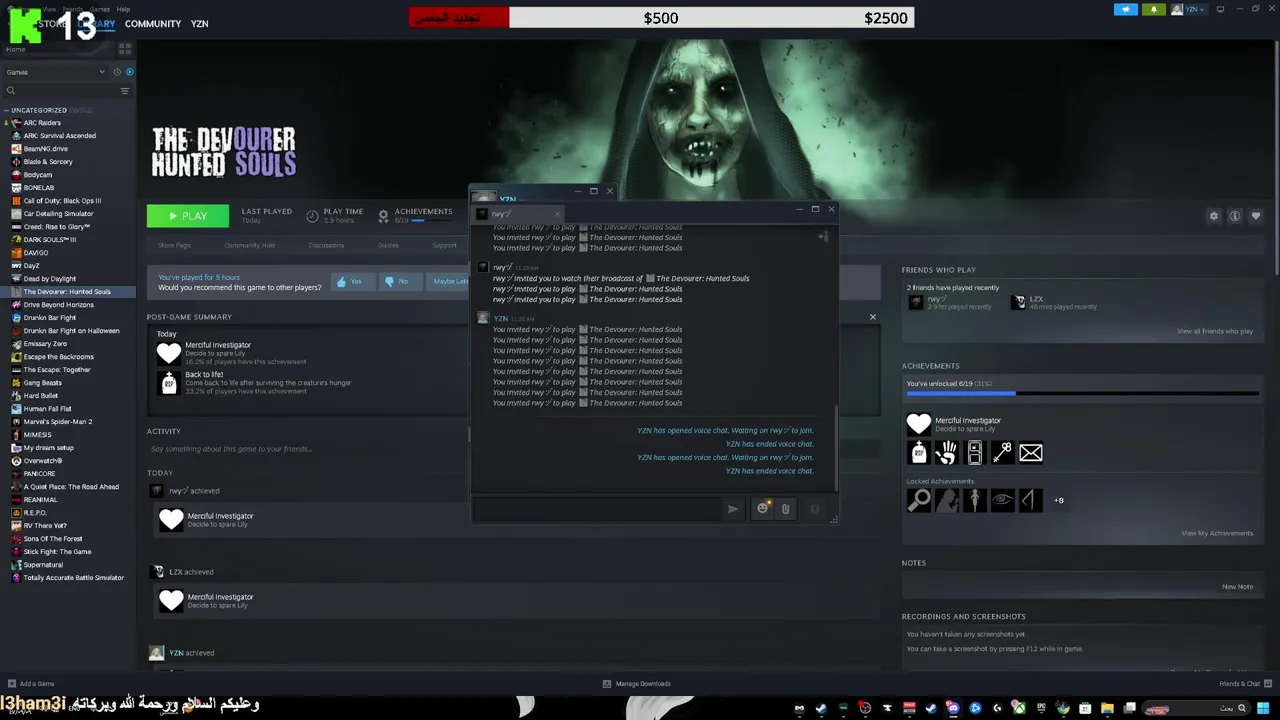Click the library search field

[x=60, y=91]
